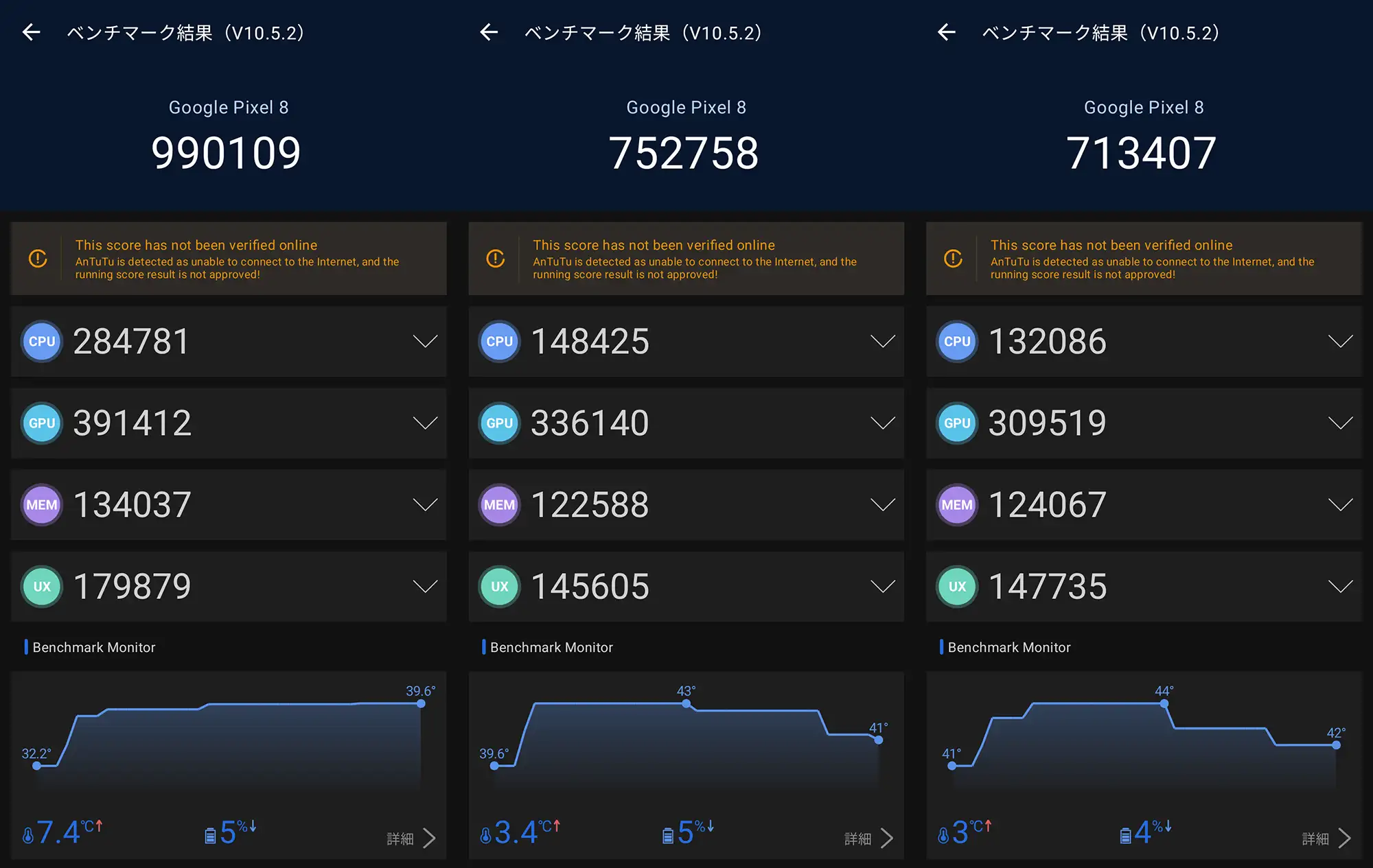
Task: Expand the CPU 132086 score row
Action: click(x=1340, y=342)
